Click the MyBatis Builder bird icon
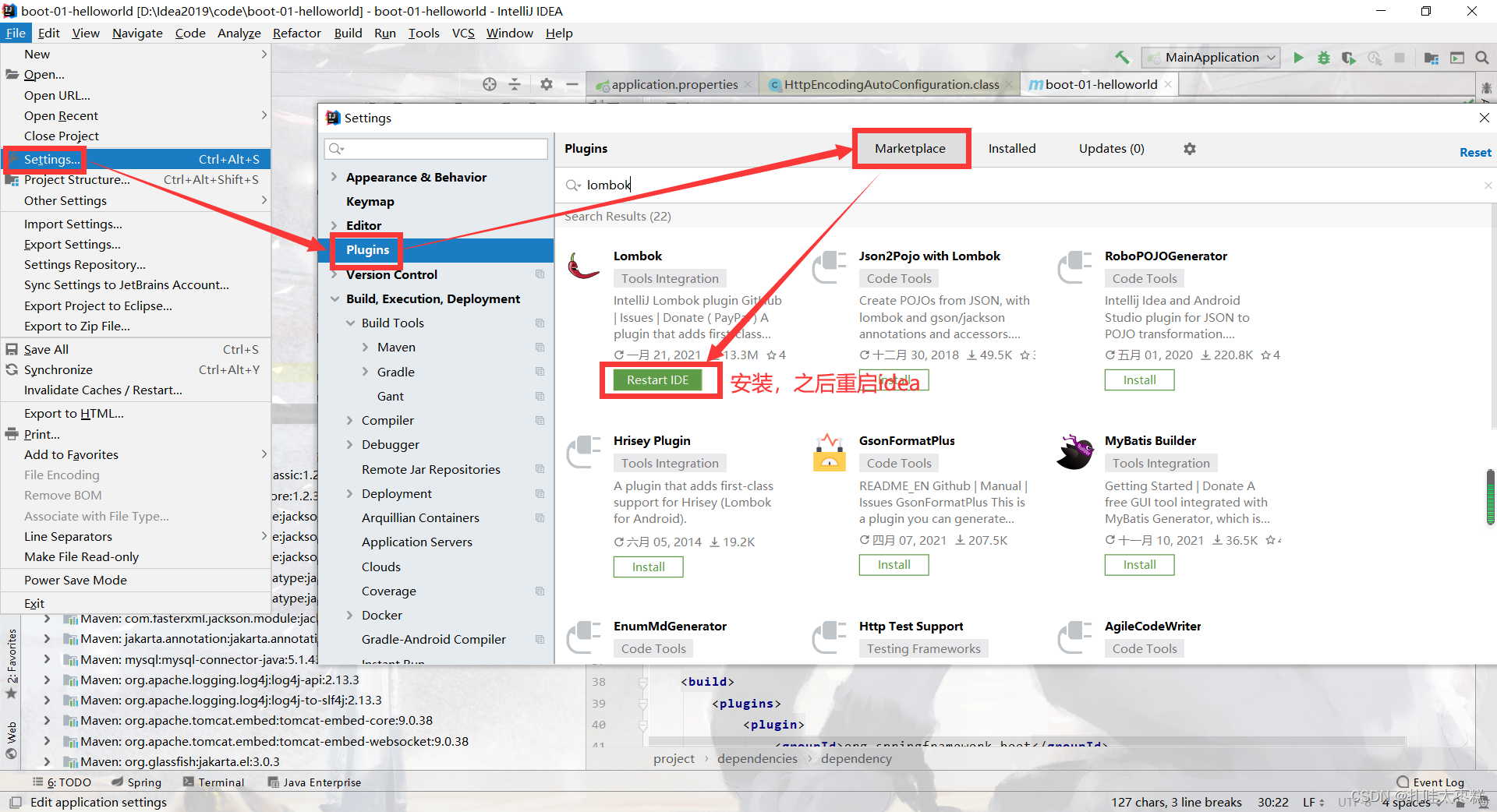Viewport: 1497px width, 812px height. coord(1075,452)
